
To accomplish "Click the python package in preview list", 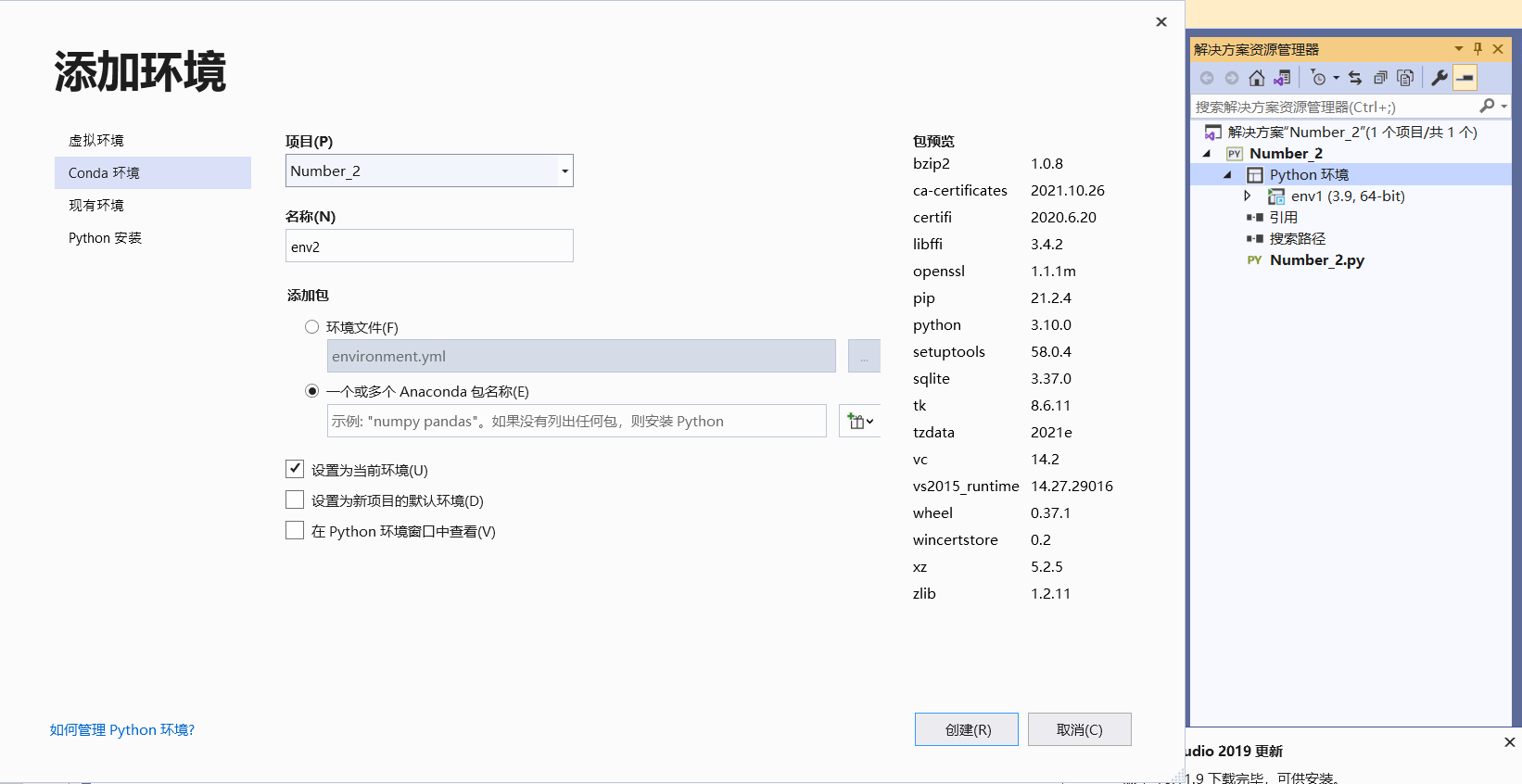I will (937, 325).
